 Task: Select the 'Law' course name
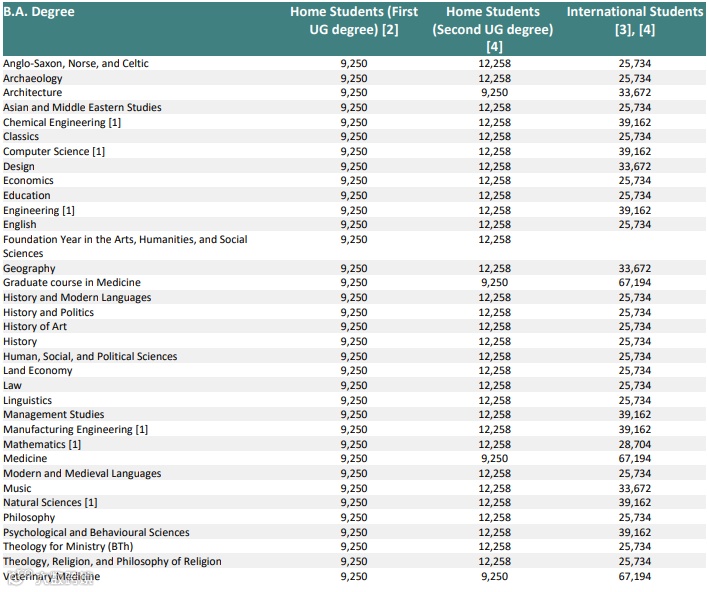pos(12,385)
